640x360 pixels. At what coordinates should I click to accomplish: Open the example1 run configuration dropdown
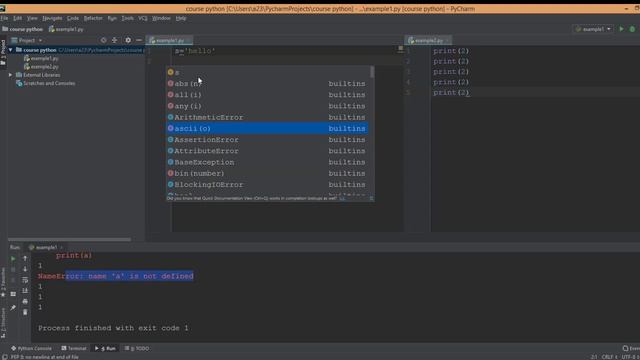[593, 29]
